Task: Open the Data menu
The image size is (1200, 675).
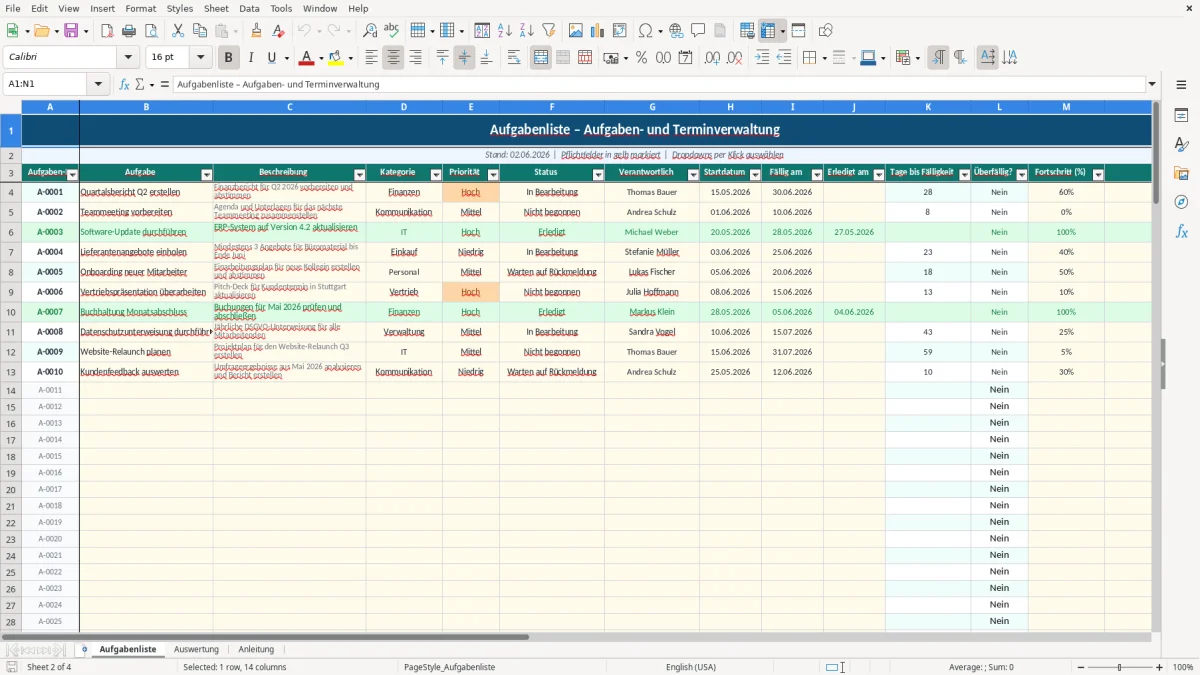Action: [x=249, y=8]
